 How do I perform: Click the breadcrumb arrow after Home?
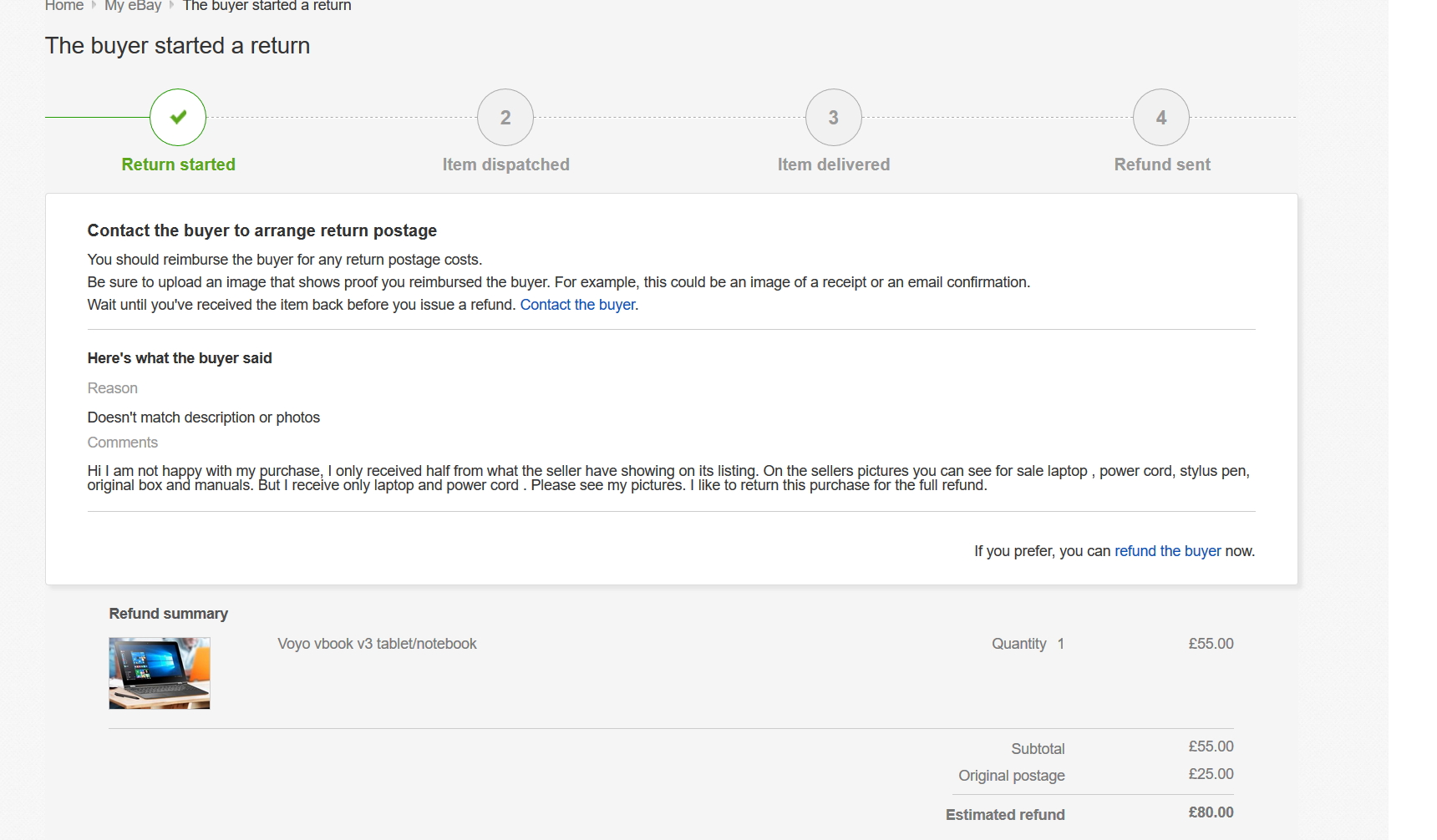click(x=94, y=5)
